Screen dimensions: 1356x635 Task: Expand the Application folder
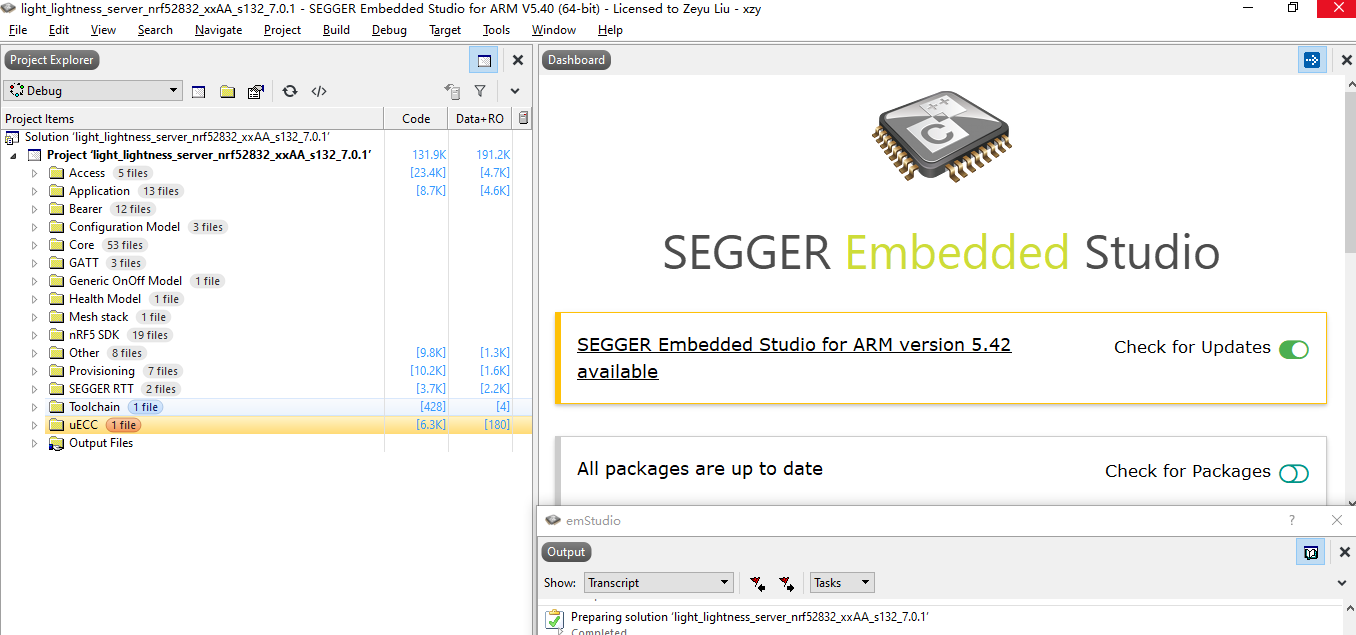(34, 191)
